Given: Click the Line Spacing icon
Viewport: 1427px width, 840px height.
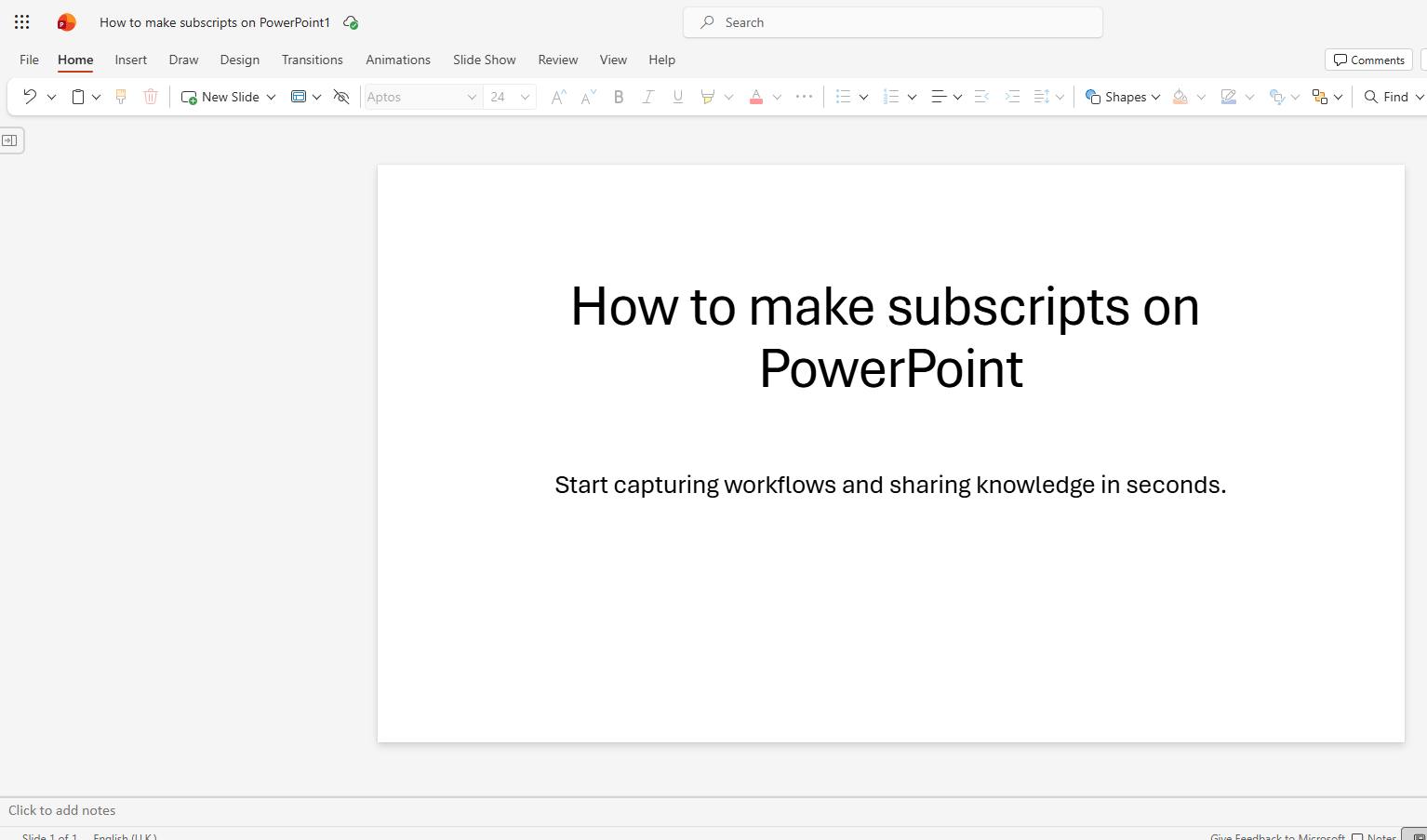Looking at the screenshot, I should tap(1042, 97).
